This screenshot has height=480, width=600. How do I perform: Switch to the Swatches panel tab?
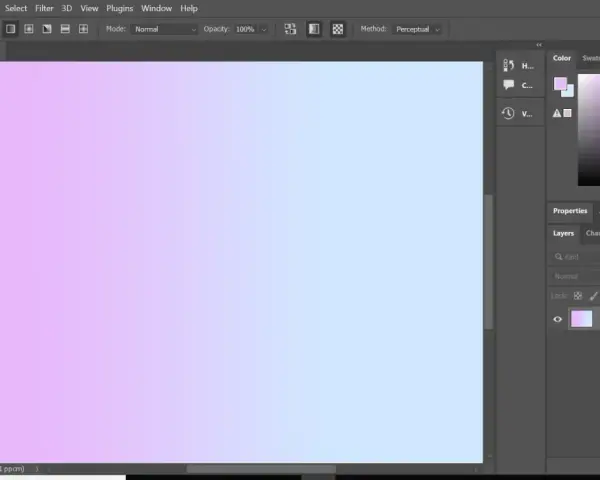point(590,58)
